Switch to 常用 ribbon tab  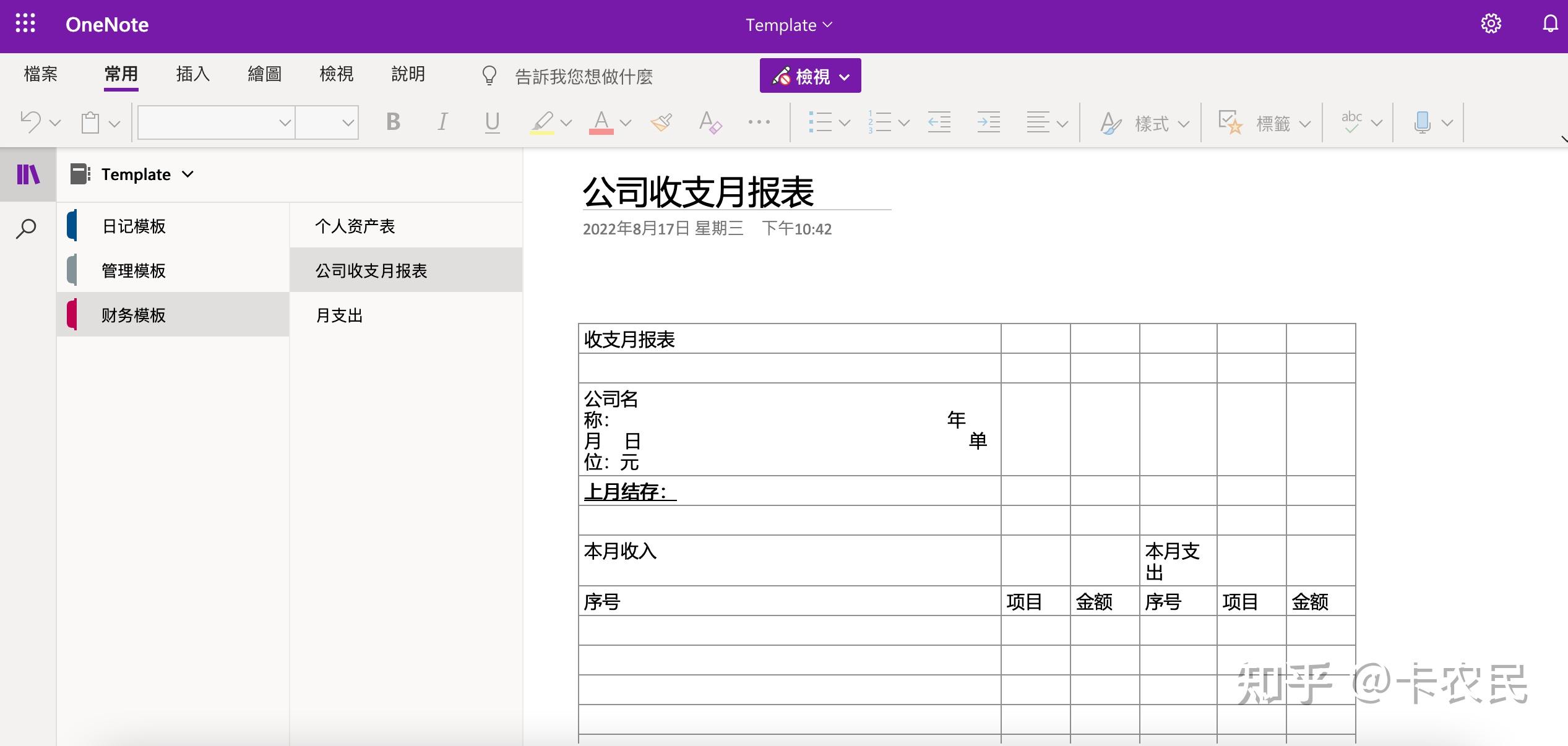[121, 74]
